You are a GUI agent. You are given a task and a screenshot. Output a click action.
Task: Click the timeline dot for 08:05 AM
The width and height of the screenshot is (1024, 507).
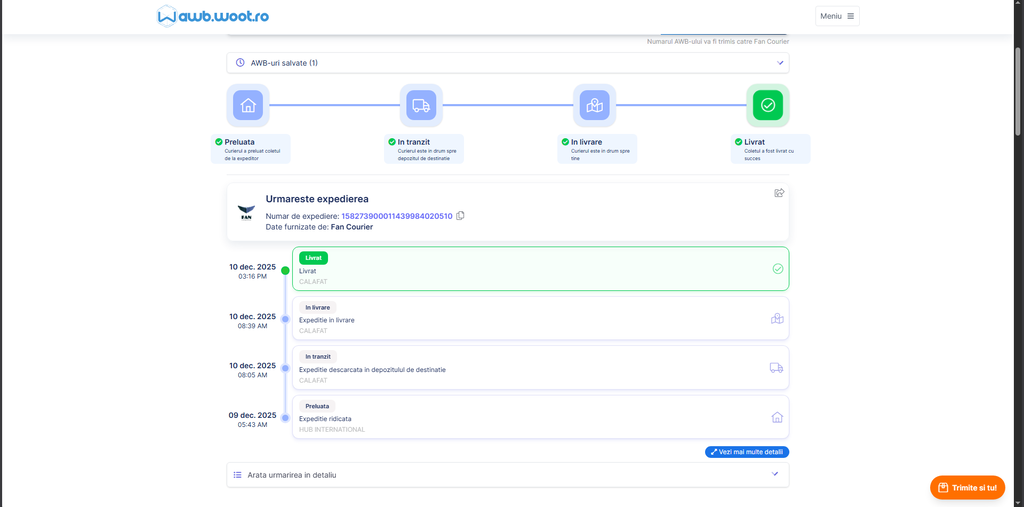(x=285, y=368)
